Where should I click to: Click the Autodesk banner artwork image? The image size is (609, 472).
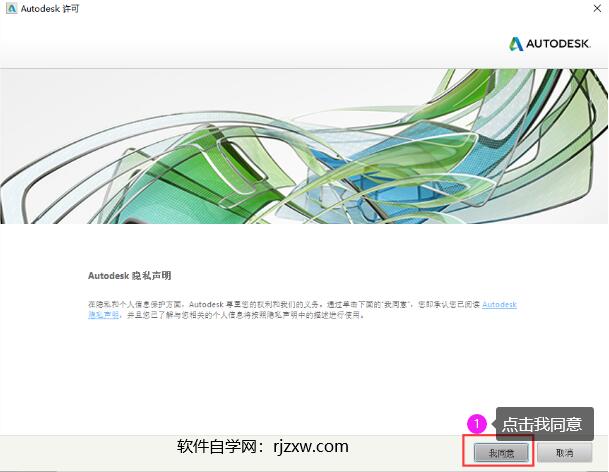(304, 146)
